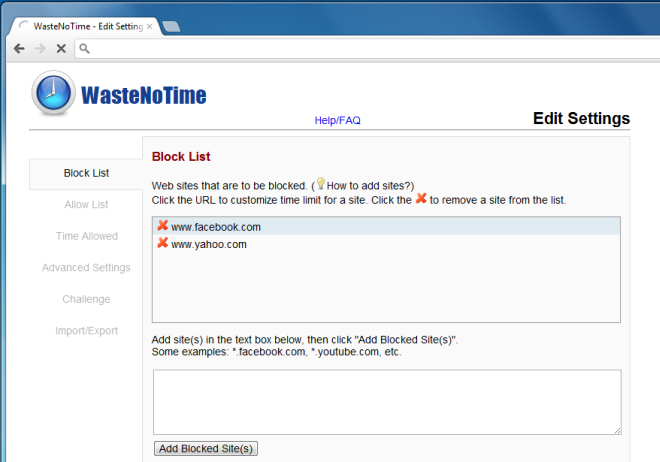Click the lightbulb hint icon
The image size is (660, 462).
click(x=321, y=183)
